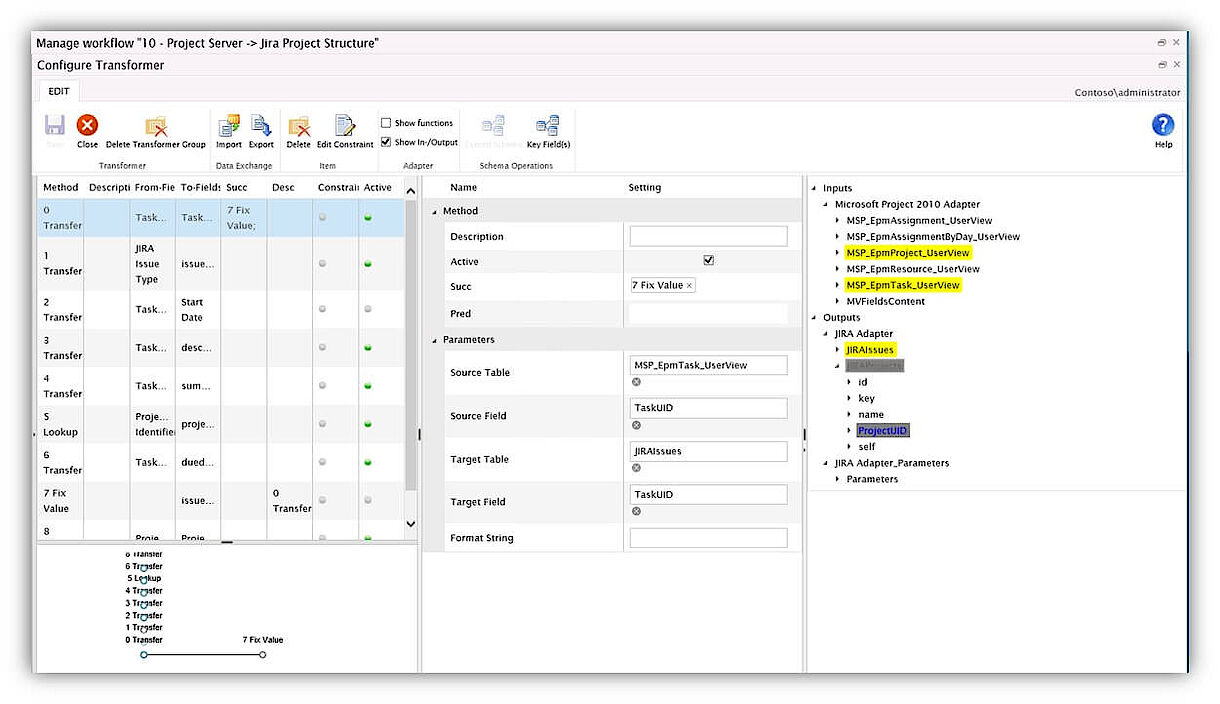Screen dimensions: 1220x704
Task: Enable the Show functions checkbox
Action: tap(386, 123)
